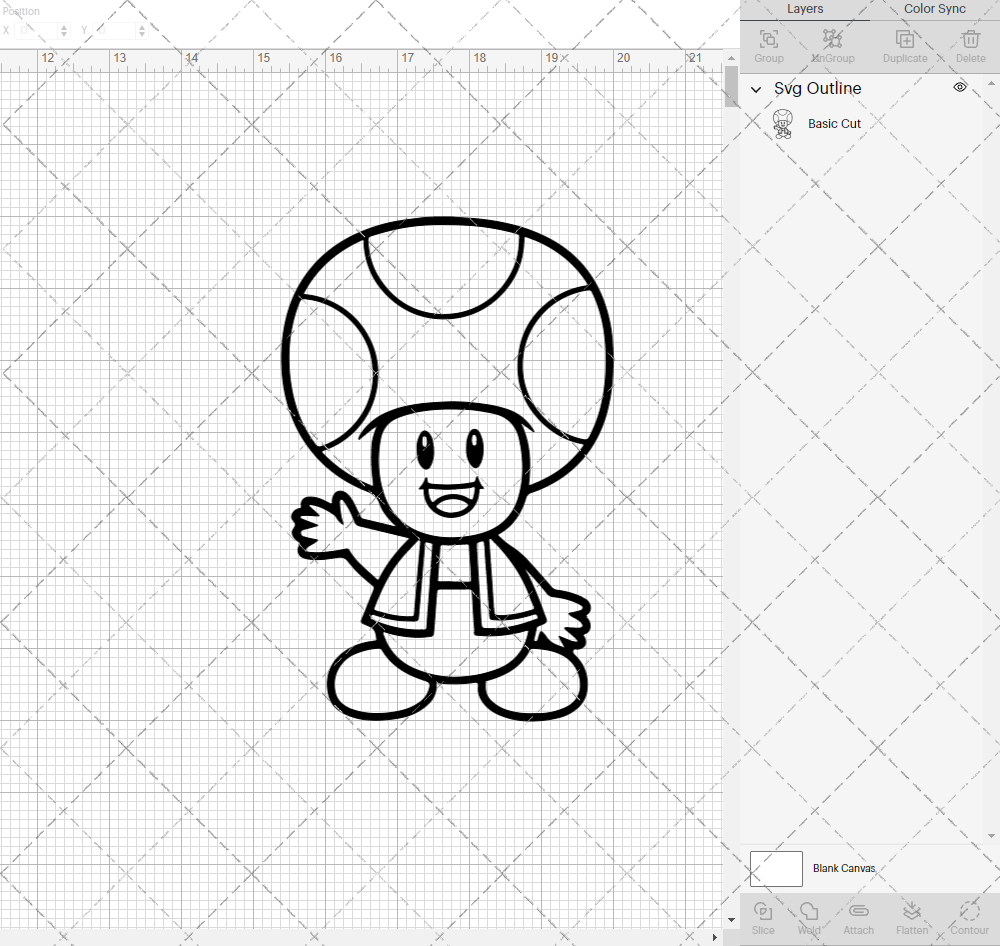Switch to the Layers tab
This screenshot has height=946, width=1000.
point(805,9)
